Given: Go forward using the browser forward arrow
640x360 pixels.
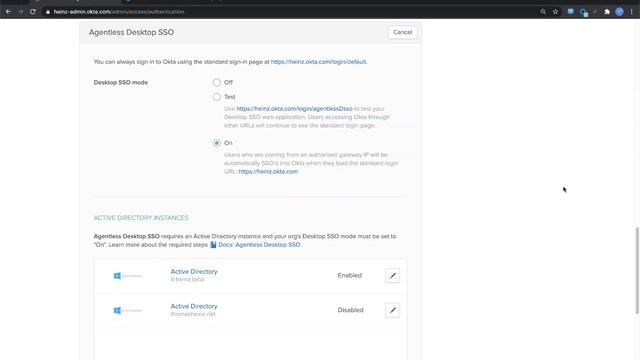Looking at the screenshot, I should coord(20,12).
